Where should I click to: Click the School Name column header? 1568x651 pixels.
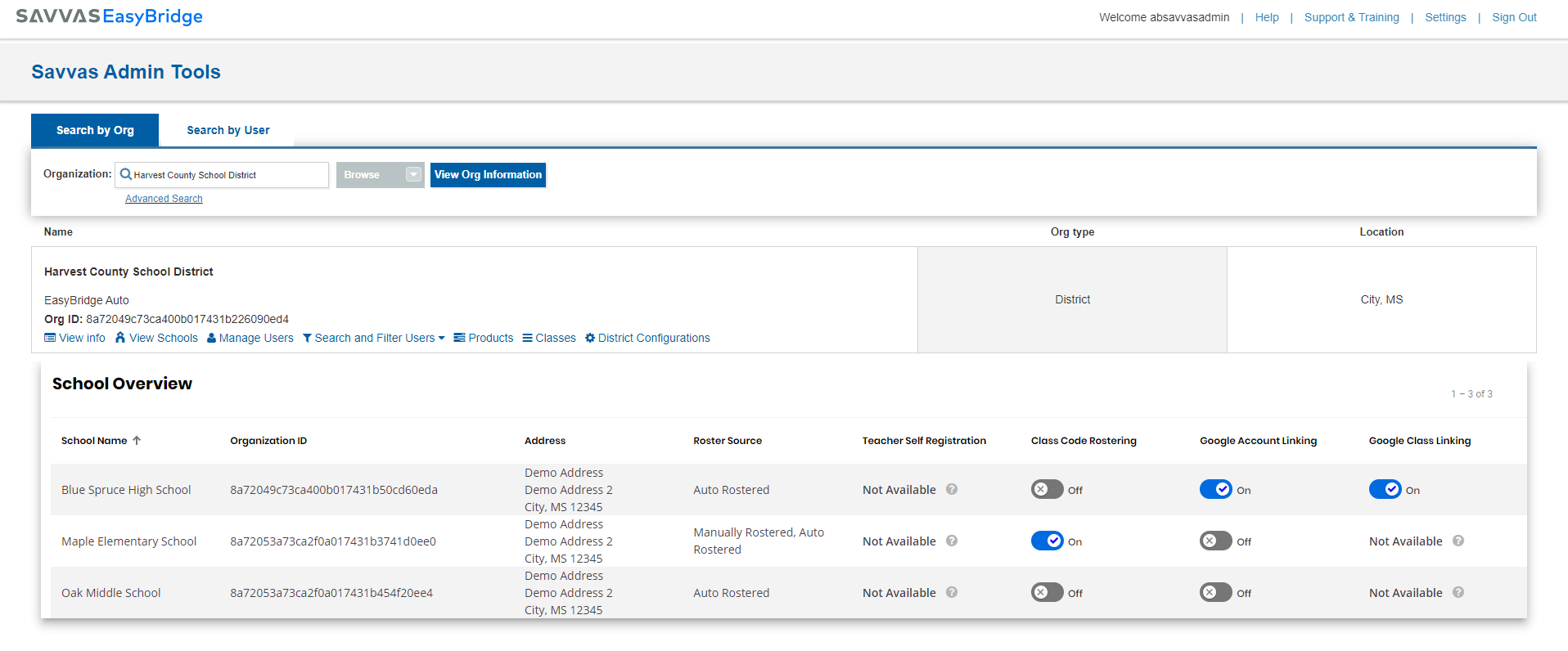point(94,440)
